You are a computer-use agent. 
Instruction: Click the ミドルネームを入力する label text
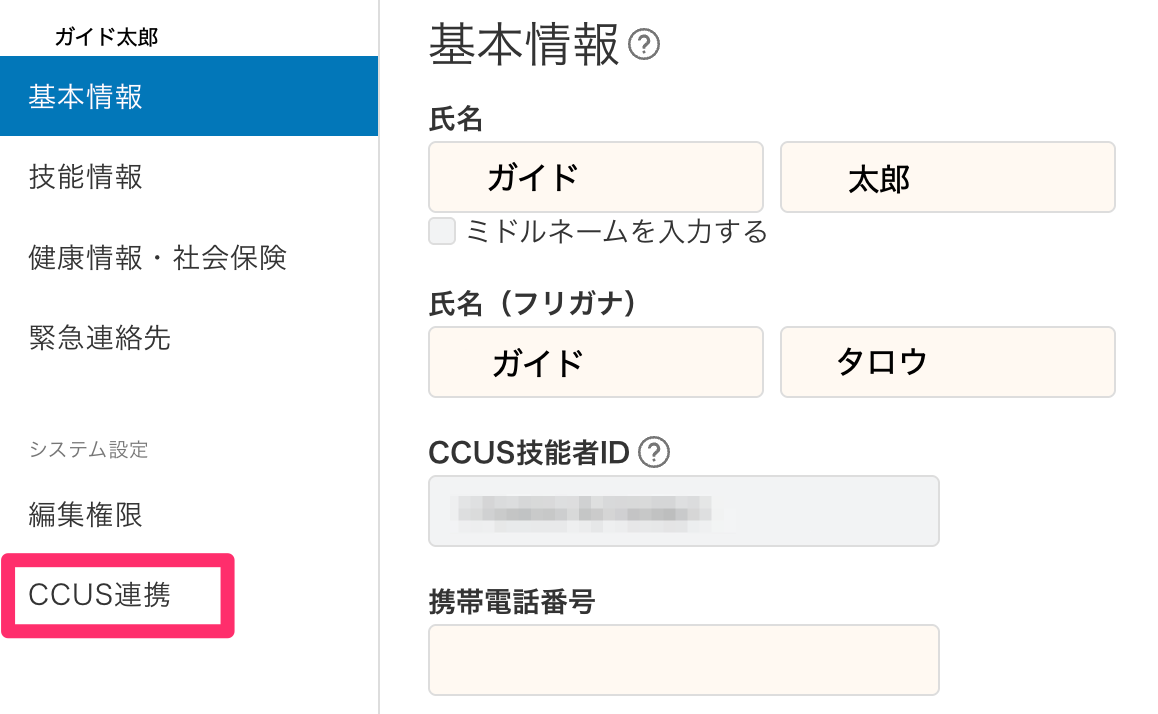point(617,232)
